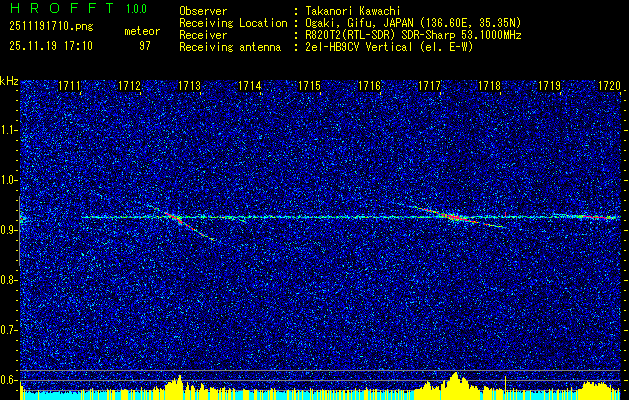Screen dimensions: 629x400
Task: Click the date stamp 25.11.19 17:10
Action: pyautogui.click(x=51, y=46)
